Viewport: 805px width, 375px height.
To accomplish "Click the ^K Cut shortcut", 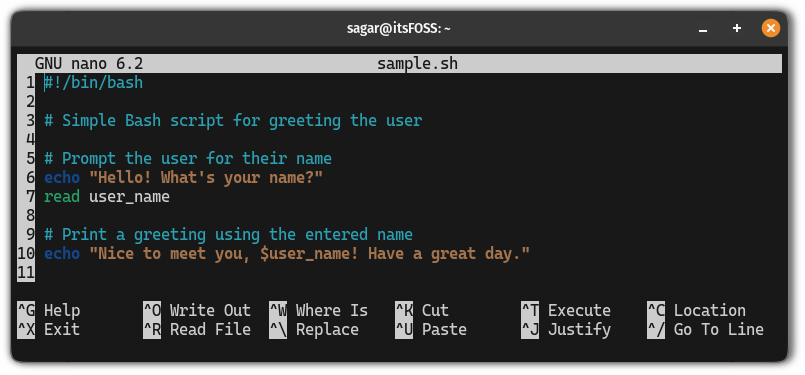I will tap(422, 310).
